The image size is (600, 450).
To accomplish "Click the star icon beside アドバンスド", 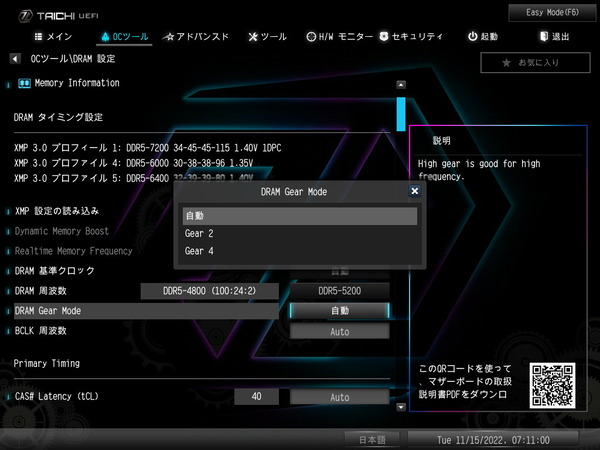I will point(168,37).
